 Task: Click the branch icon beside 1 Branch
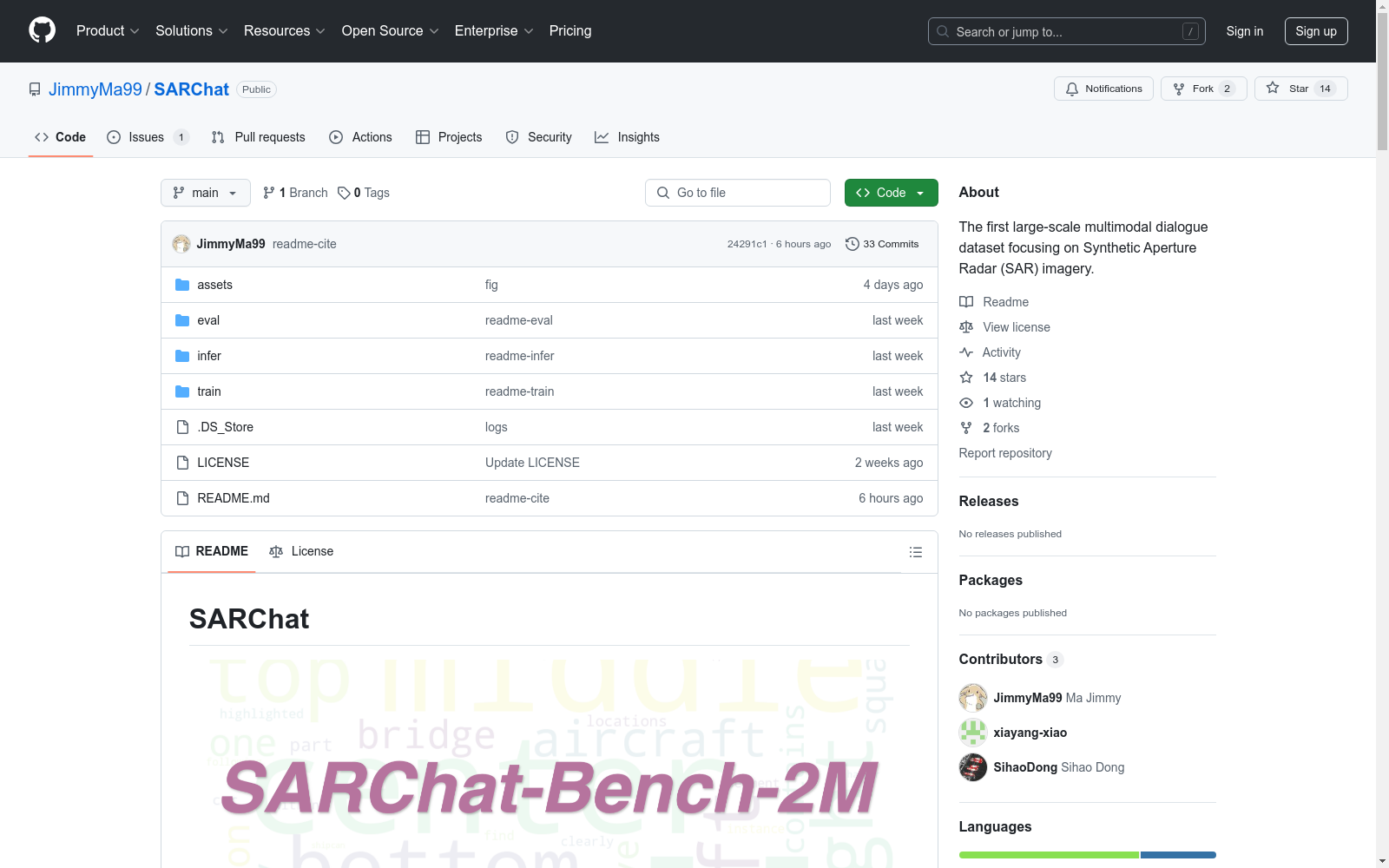tap(269, 193)
